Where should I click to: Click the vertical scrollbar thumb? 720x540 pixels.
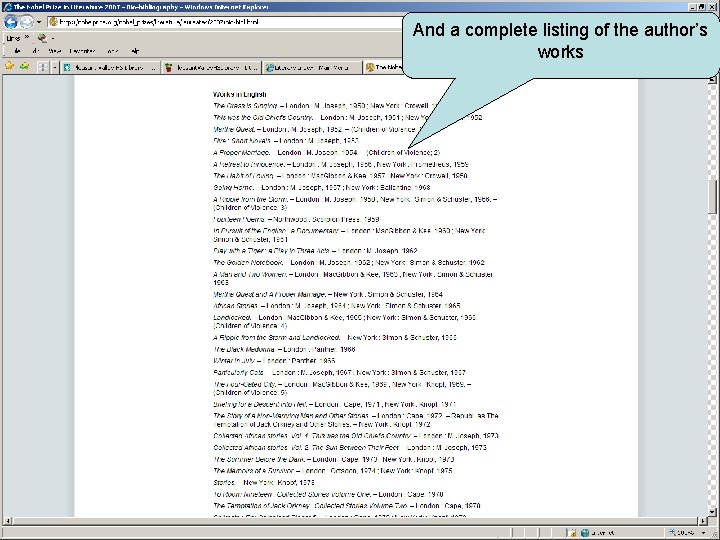pos(712,196)
